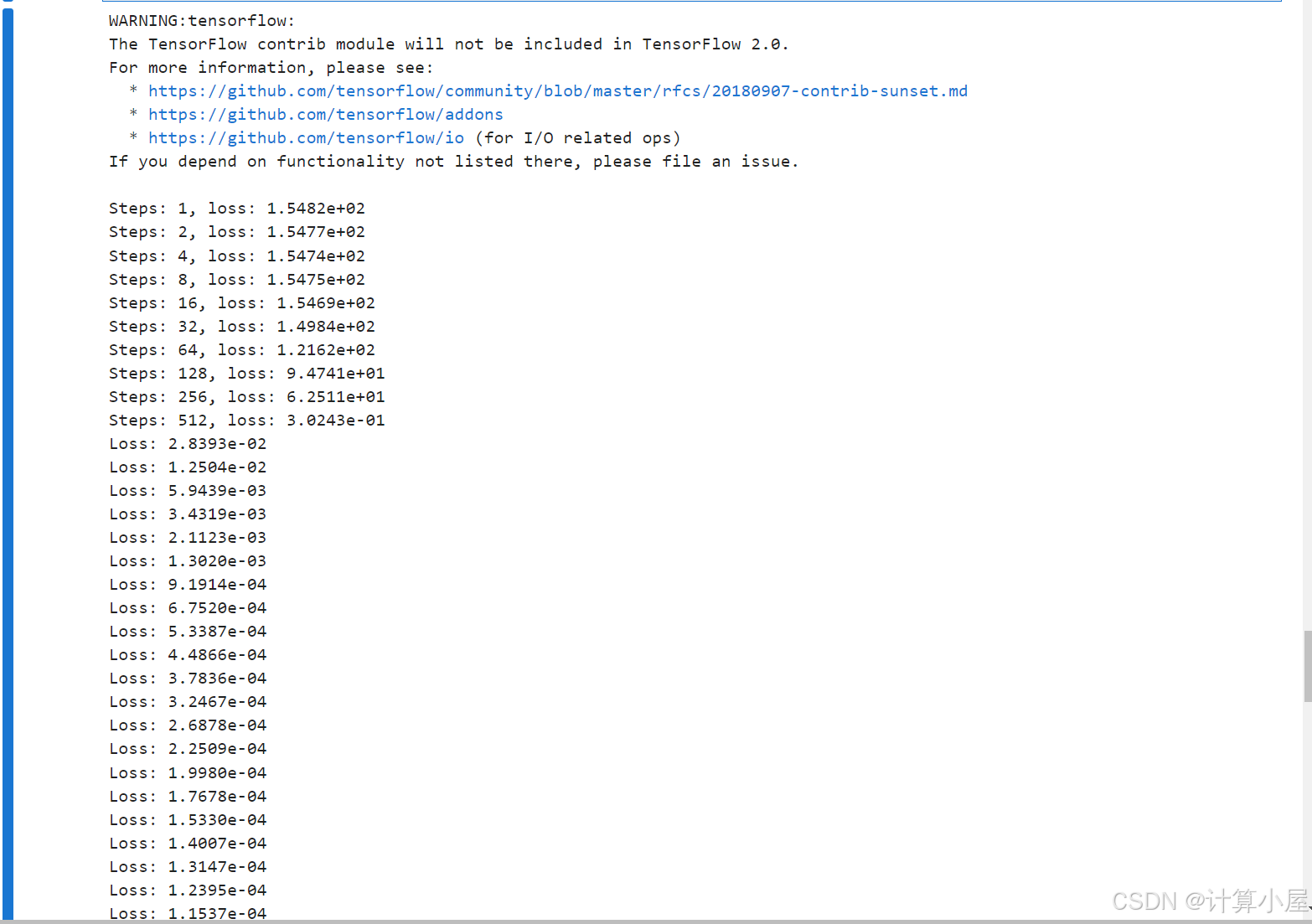This screenshot has height=924, width=1312.
Task: Select the line 'Loss: 3.4319e-03'
Action: tap(188, 514)
